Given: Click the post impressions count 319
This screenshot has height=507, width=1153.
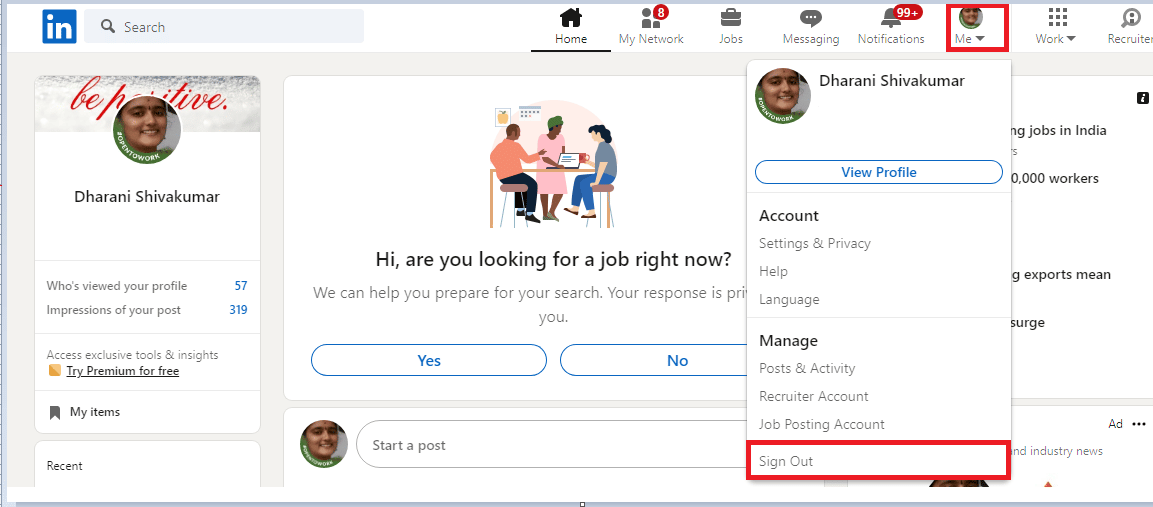Looking at the screenshot, I should click(238, 310).
